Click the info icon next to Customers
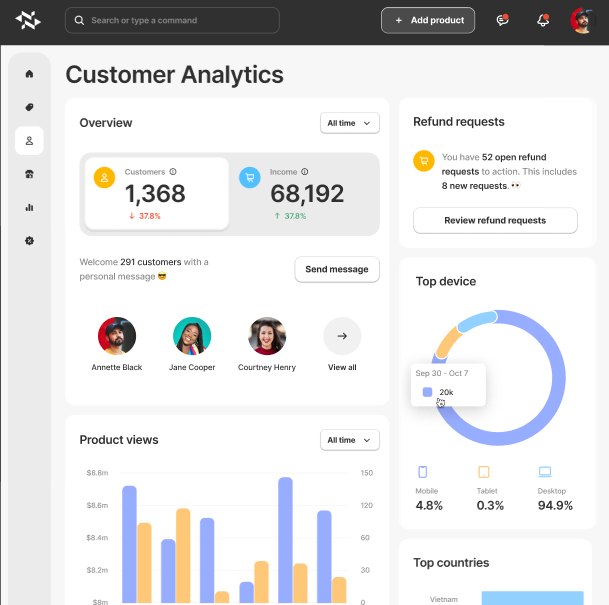Screen dimensions: 609x605 point(173,172)
